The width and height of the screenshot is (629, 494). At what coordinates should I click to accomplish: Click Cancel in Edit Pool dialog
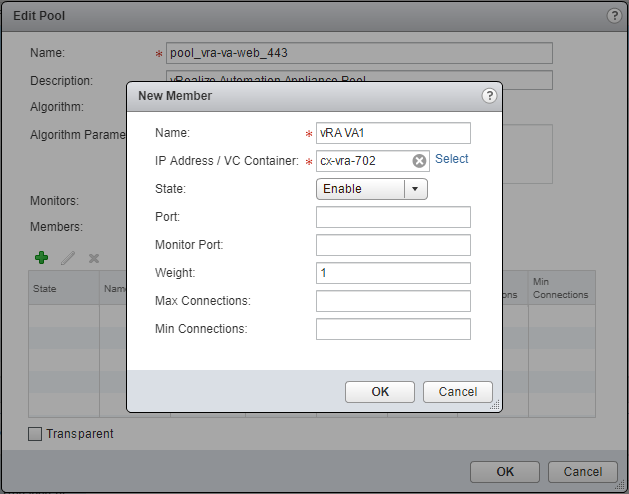(x=582, y=472)
